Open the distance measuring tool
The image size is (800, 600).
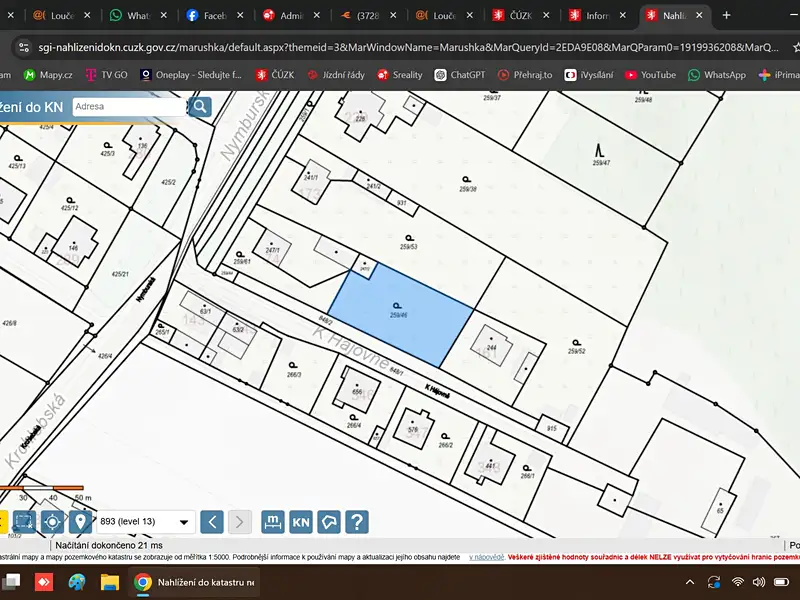click(273, 521)
